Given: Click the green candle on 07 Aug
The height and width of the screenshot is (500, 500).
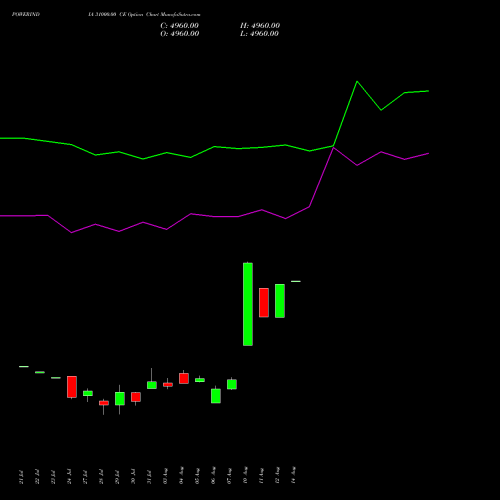Looking at the screenshot, I should click(232, 384).
